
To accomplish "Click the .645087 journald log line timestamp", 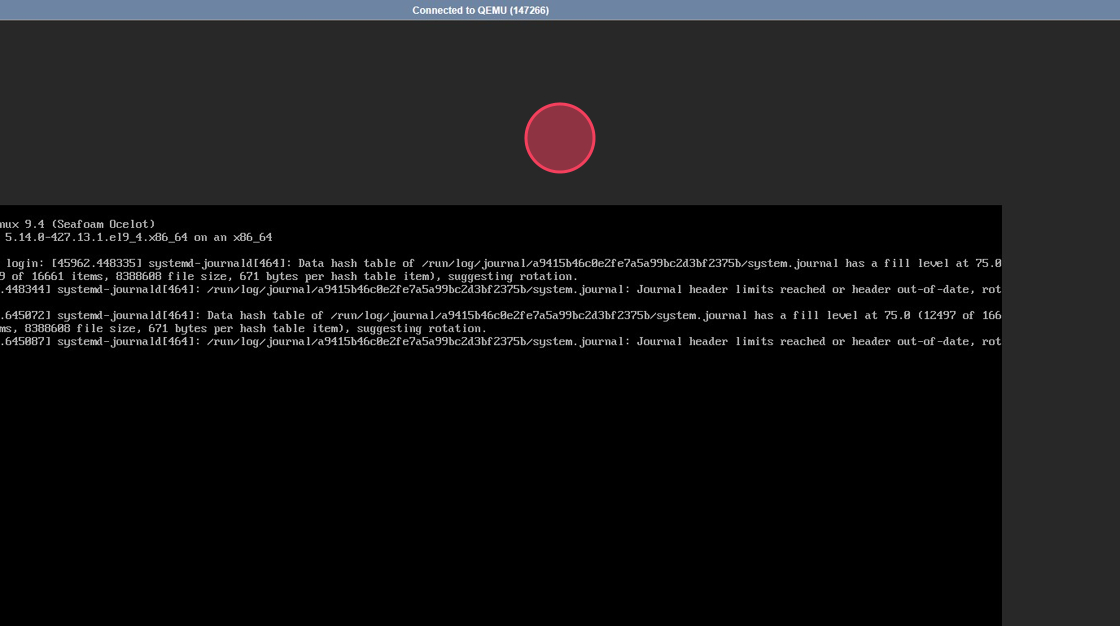I will [25, 342].
